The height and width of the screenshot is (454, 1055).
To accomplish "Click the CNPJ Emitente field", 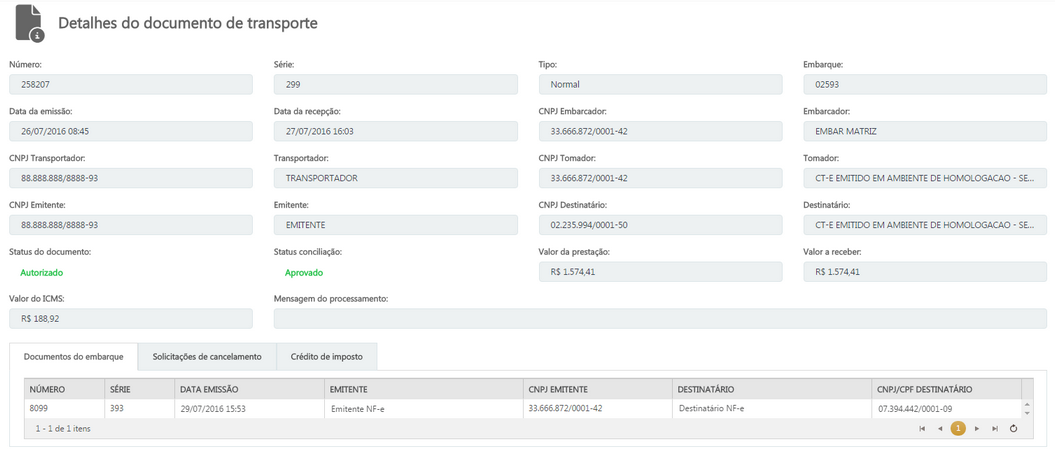I will pyautogui.click(x=131, y=225).
